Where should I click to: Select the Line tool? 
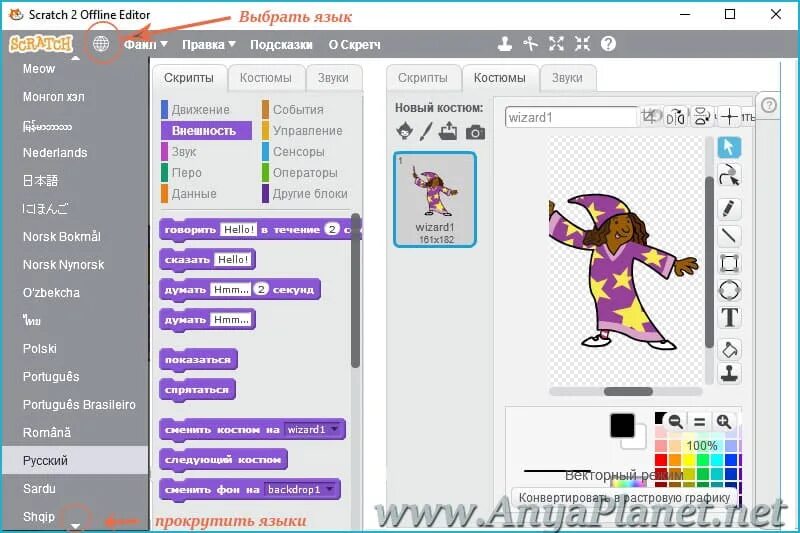729,236
